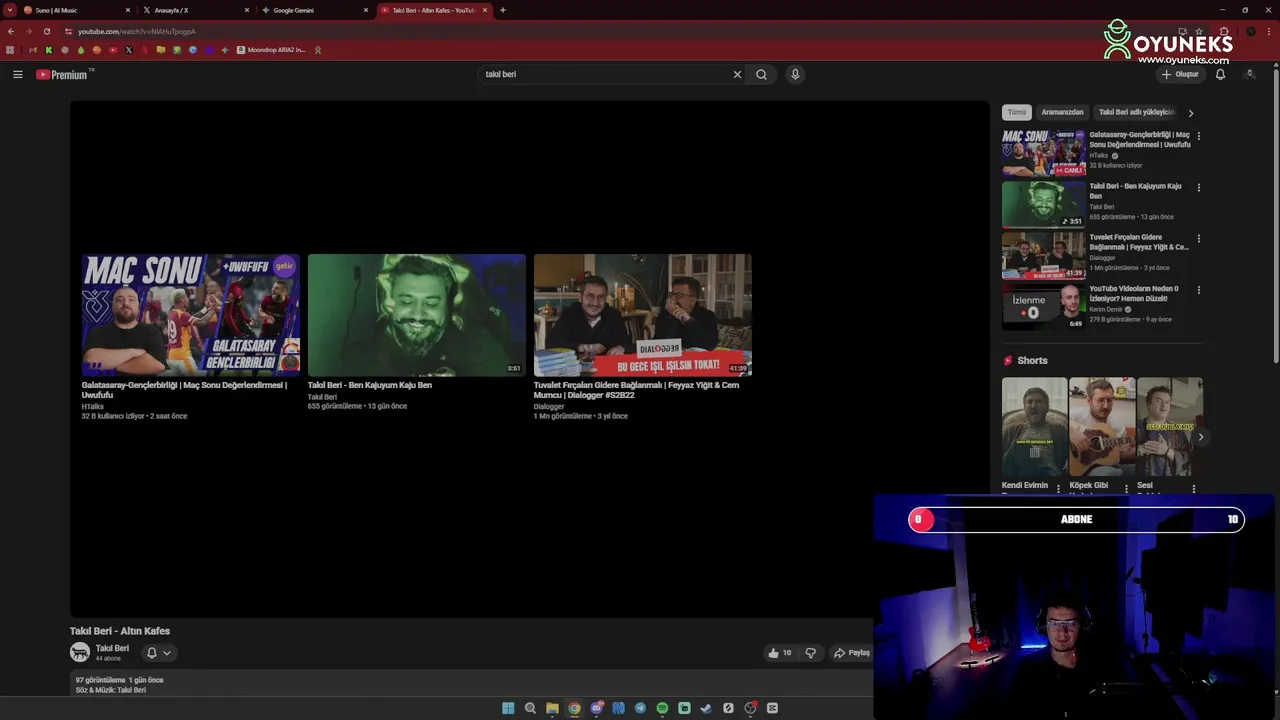Select the Tümü filter chip
1280x720 pixels.
[1016, 112]
